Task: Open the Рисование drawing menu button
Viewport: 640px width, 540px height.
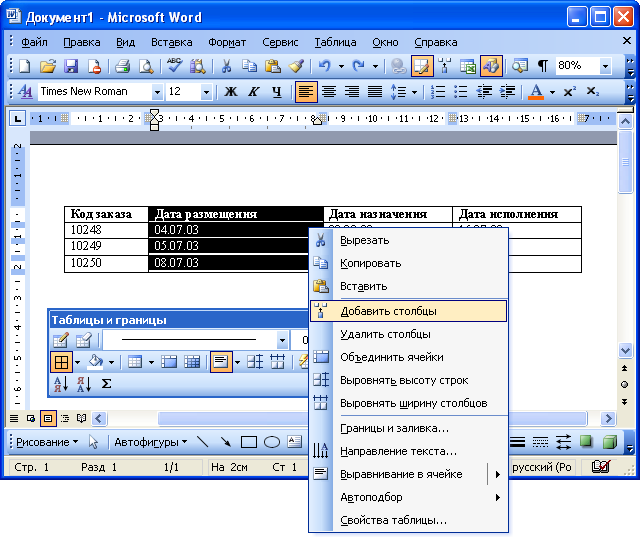Action: (x=47, y=442)
